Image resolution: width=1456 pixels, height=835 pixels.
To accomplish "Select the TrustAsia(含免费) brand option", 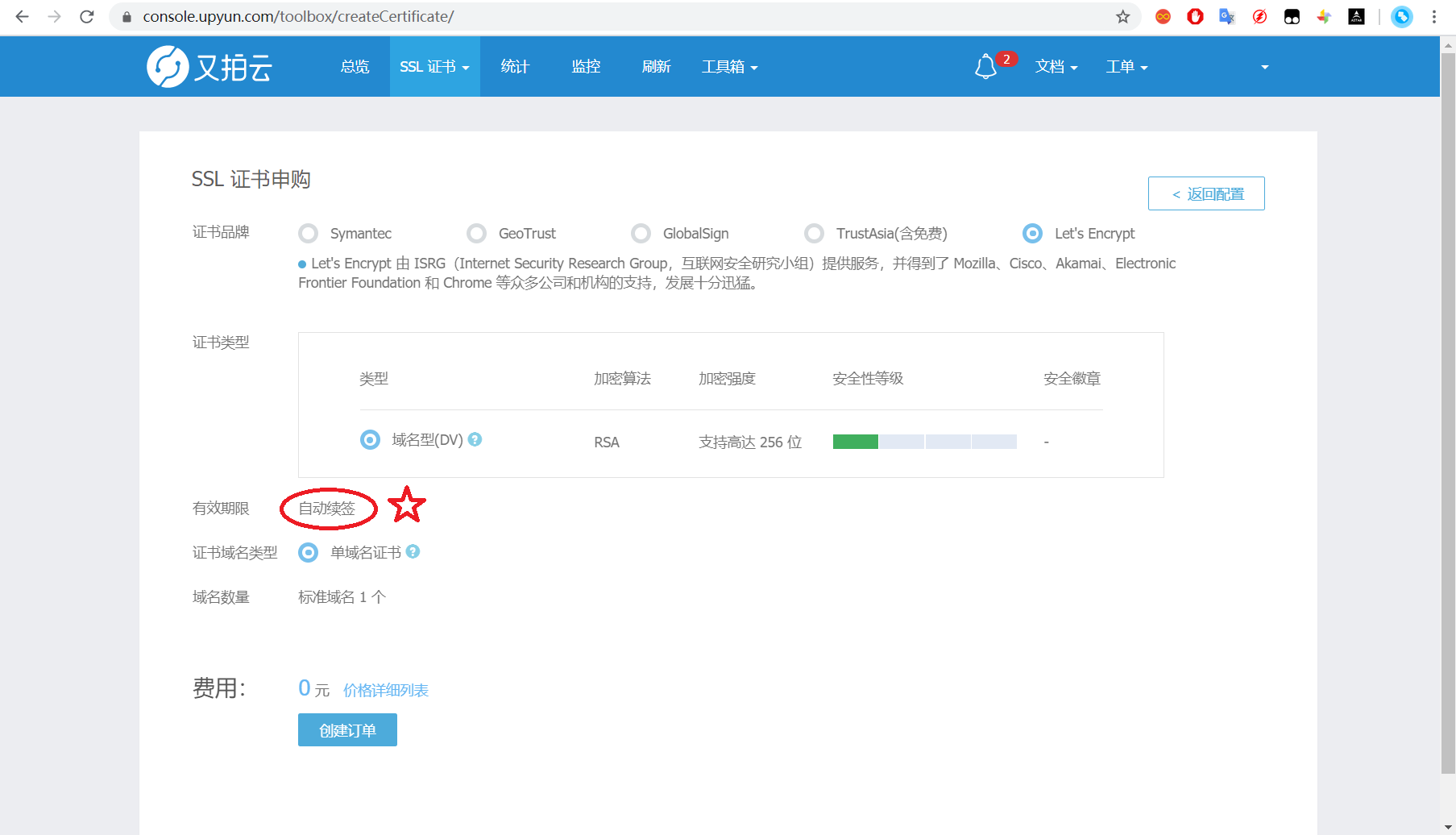I will (x=814, y=233).
